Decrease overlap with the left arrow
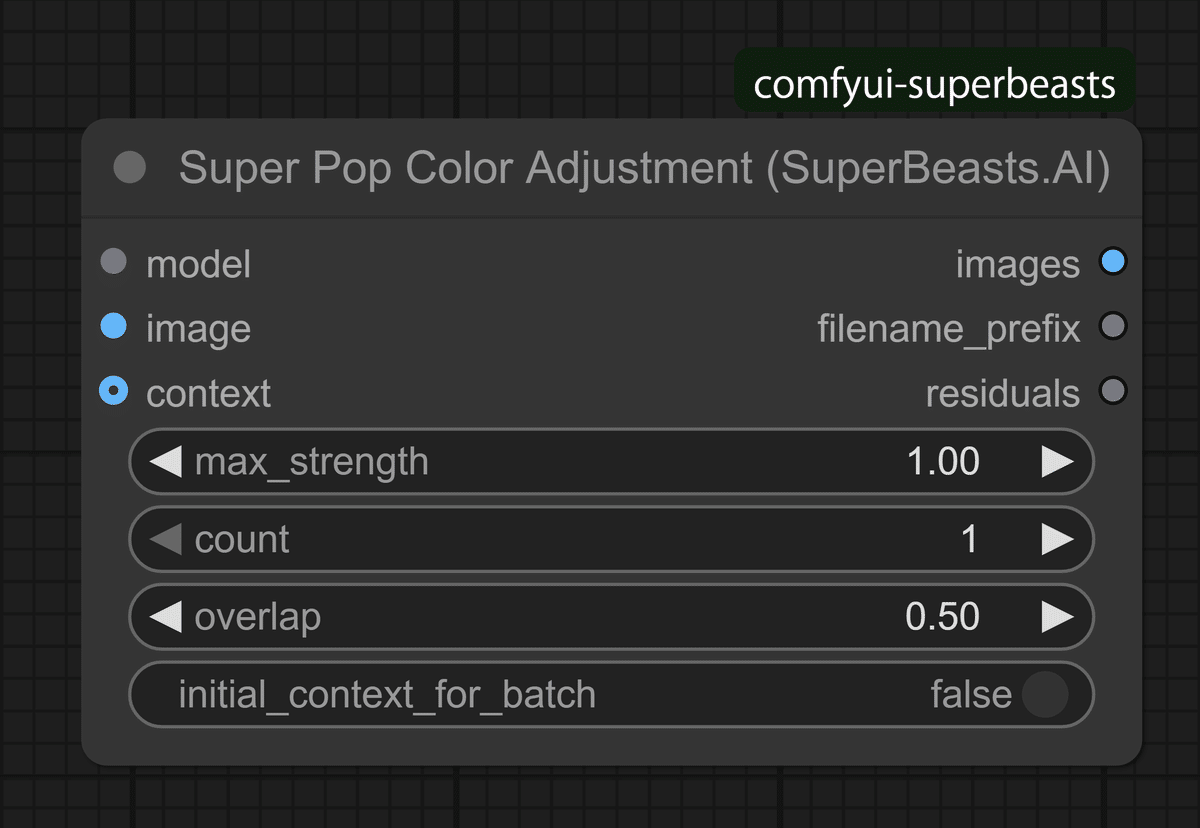Screen dimensions: 1200x828 click(165, 617)
